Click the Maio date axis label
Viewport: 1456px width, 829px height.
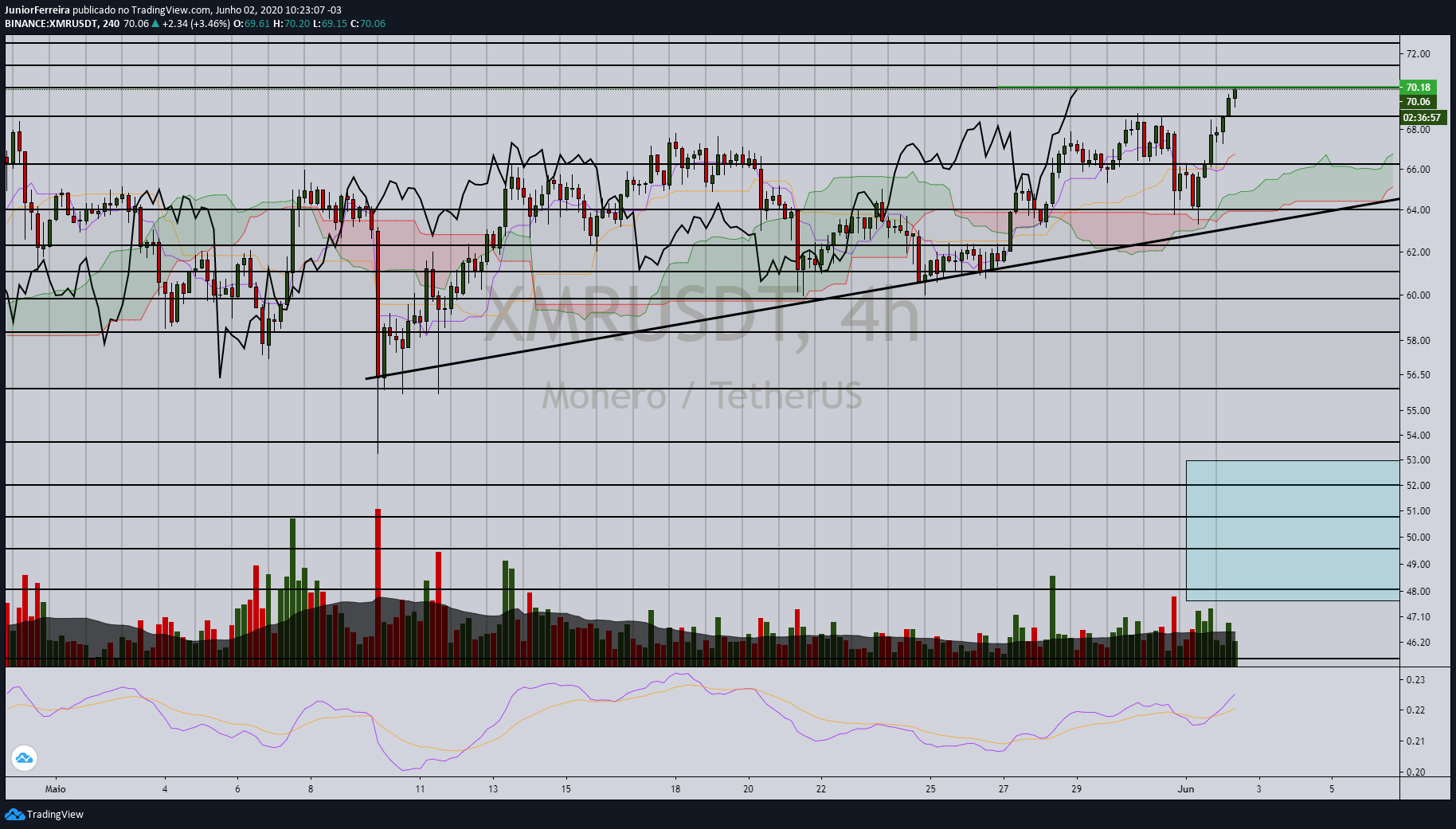56,789
